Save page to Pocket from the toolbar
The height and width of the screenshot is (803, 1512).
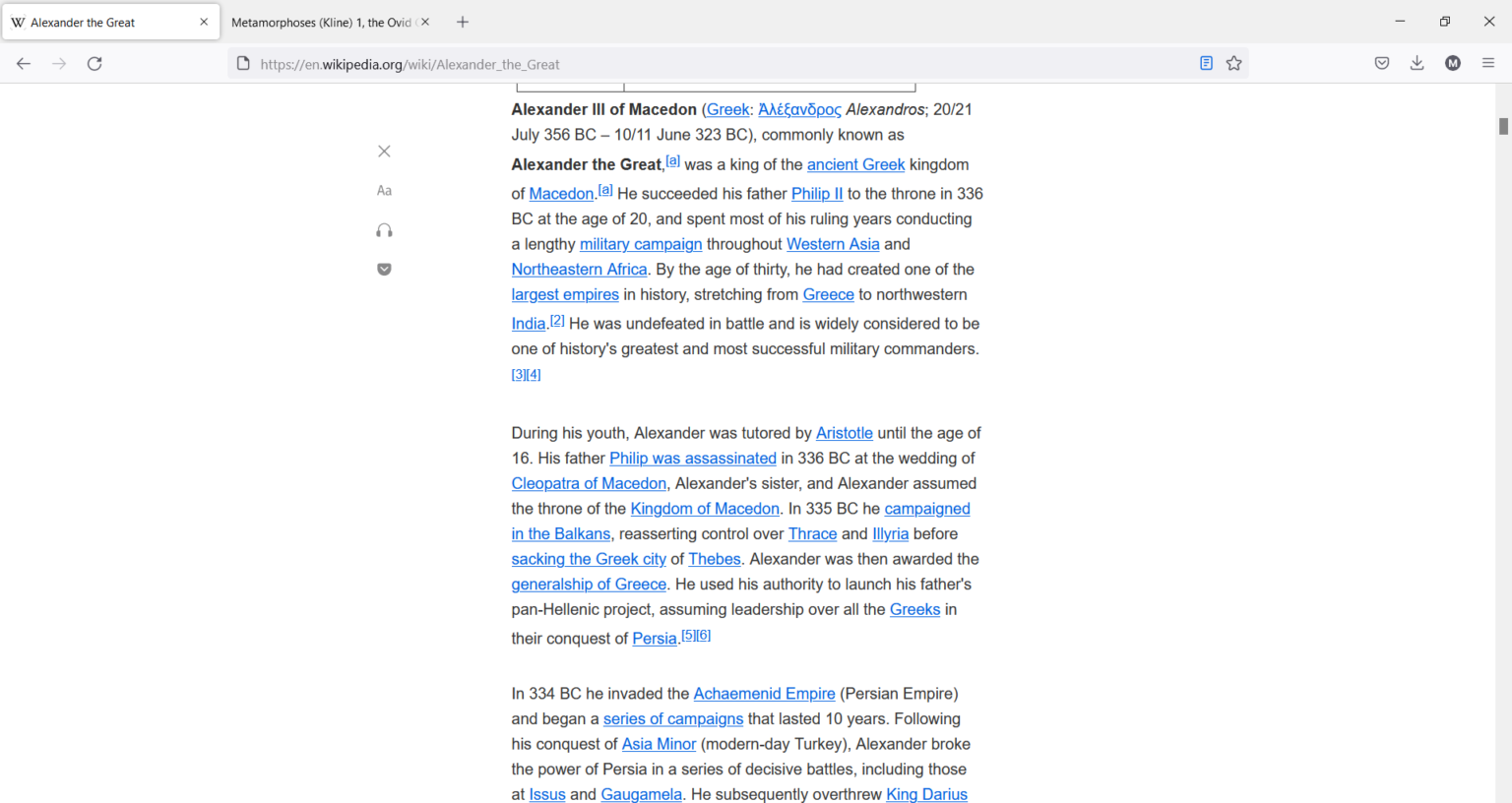(1381, 62)
